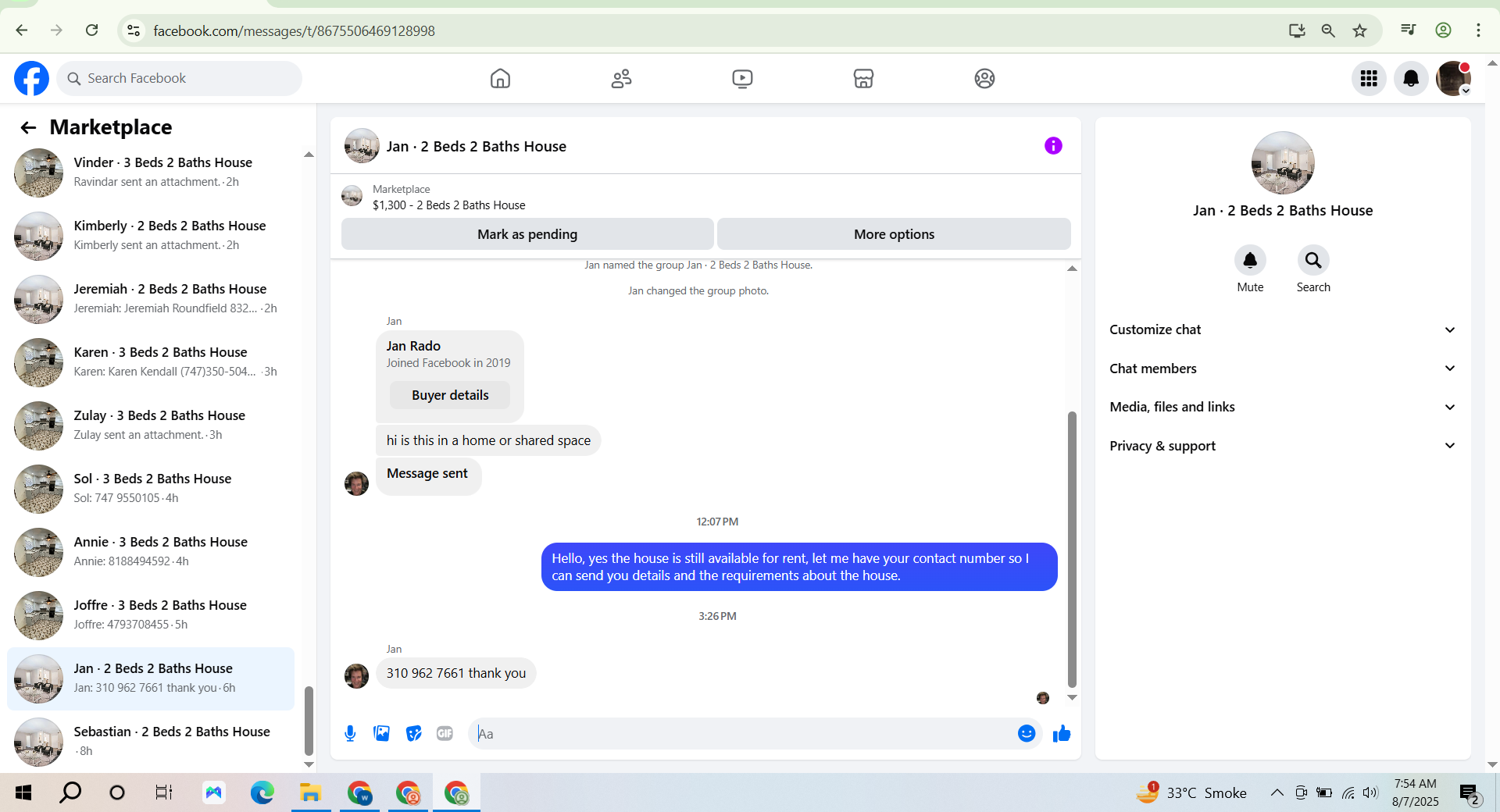The height and width of the screenshot is (812, 1500).
Task: Open browser zoom magnifier icon
Action: (1328, 30)
